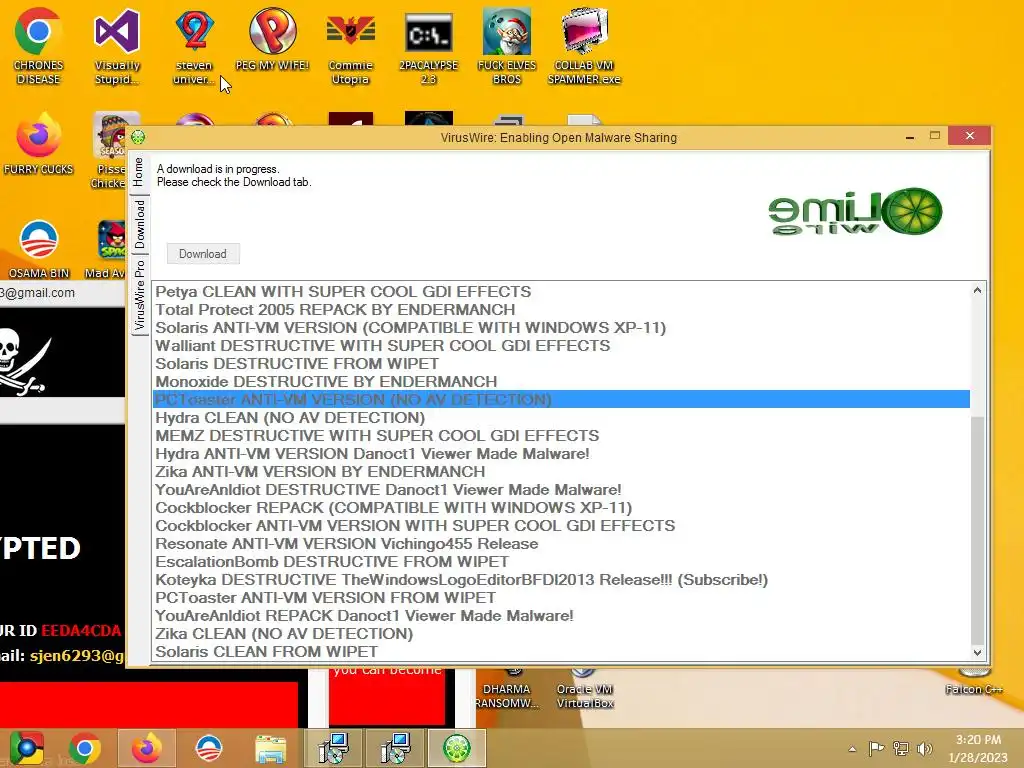Select Hydra ANTI-VM VERSION Danoct1 Viewer Made Malware!
Image resolution: width=1024 pixels, height=768 pixels.
561,454
